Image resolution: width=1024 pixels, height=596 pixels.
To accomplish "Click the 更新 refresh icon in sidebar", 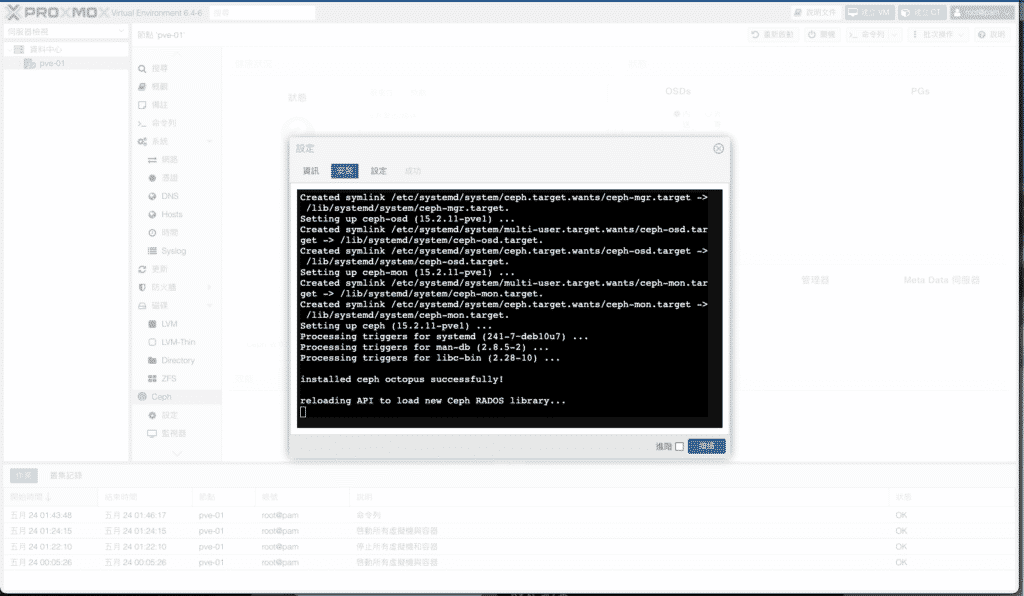I will [x=142, y=269].
